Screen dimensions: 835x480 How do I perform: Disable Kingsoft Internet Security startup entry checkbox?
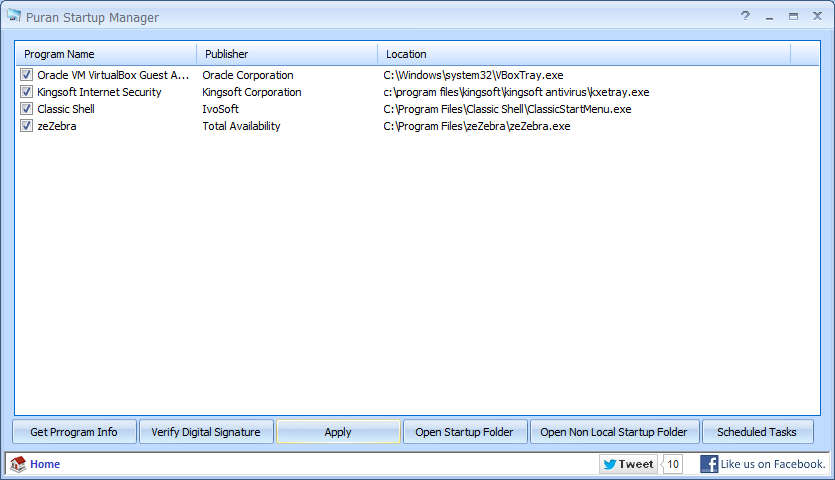coord(26,92)
